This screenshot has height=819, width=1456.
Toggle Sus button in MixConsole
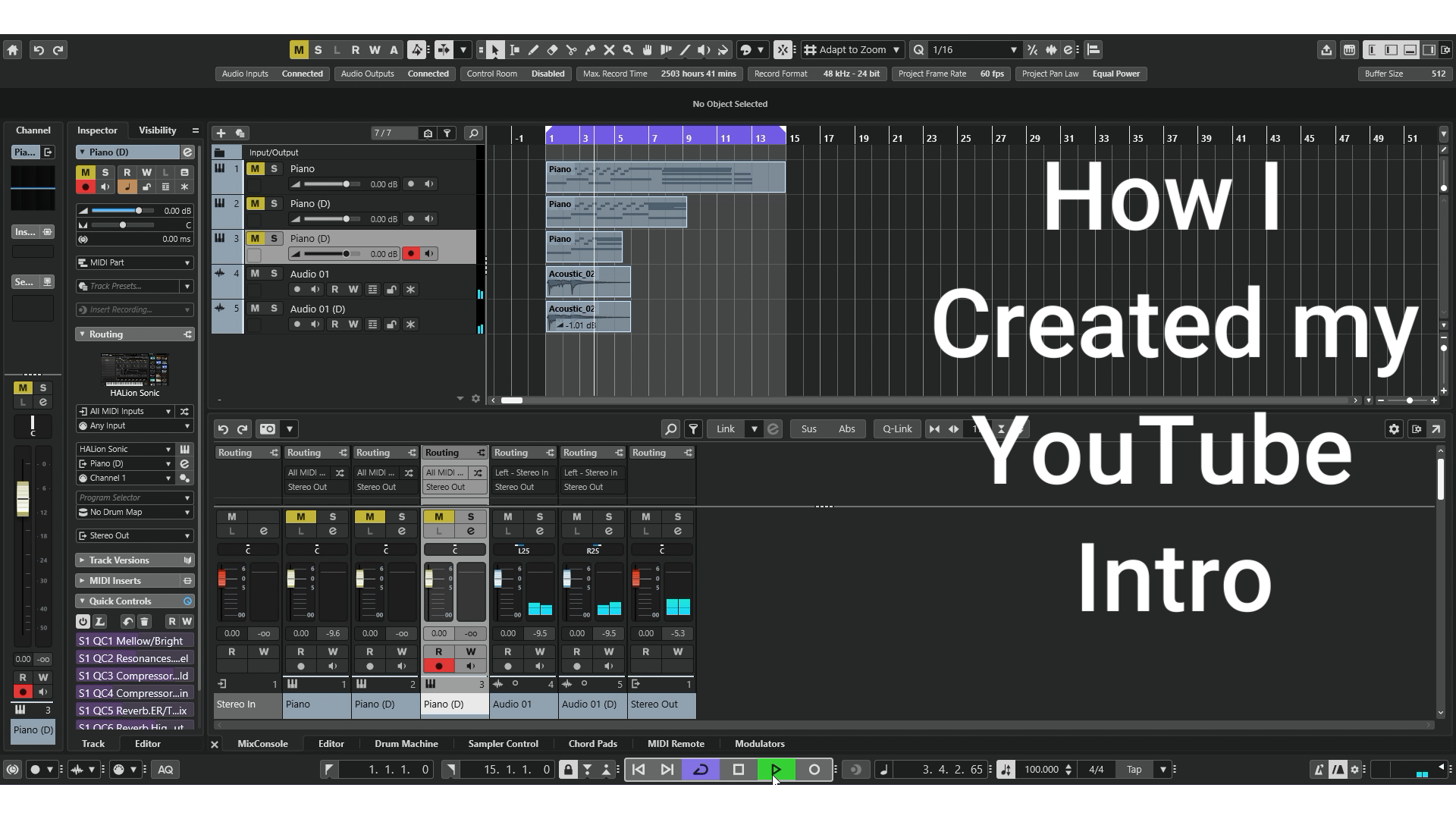point(809,429)
